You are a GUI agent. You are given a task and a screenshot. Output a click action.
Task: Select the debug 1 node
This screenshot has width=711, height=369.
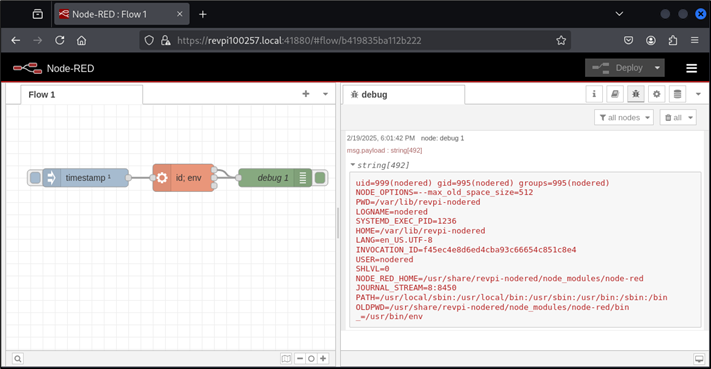275,178
